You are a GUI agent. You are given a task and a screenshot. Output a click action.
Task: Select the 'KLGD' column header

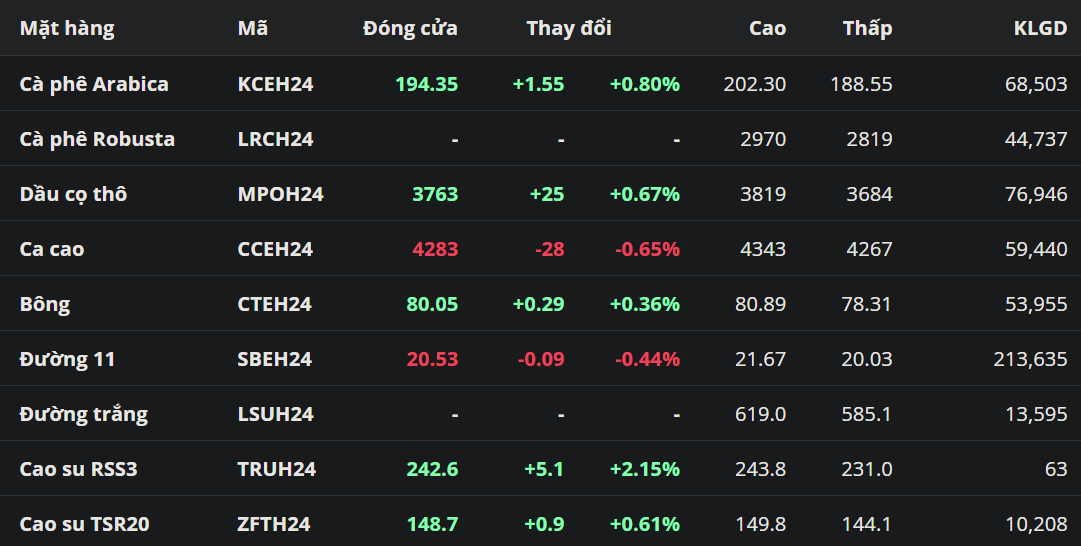point(1040,28)
